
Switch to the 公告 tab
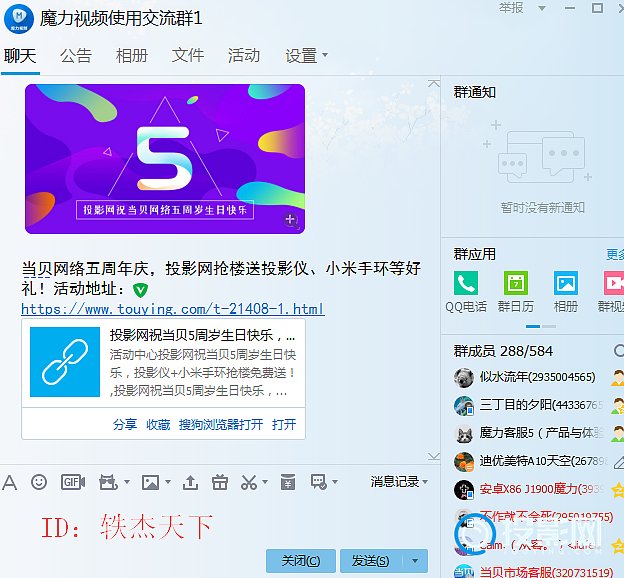[x=76, y=56]
